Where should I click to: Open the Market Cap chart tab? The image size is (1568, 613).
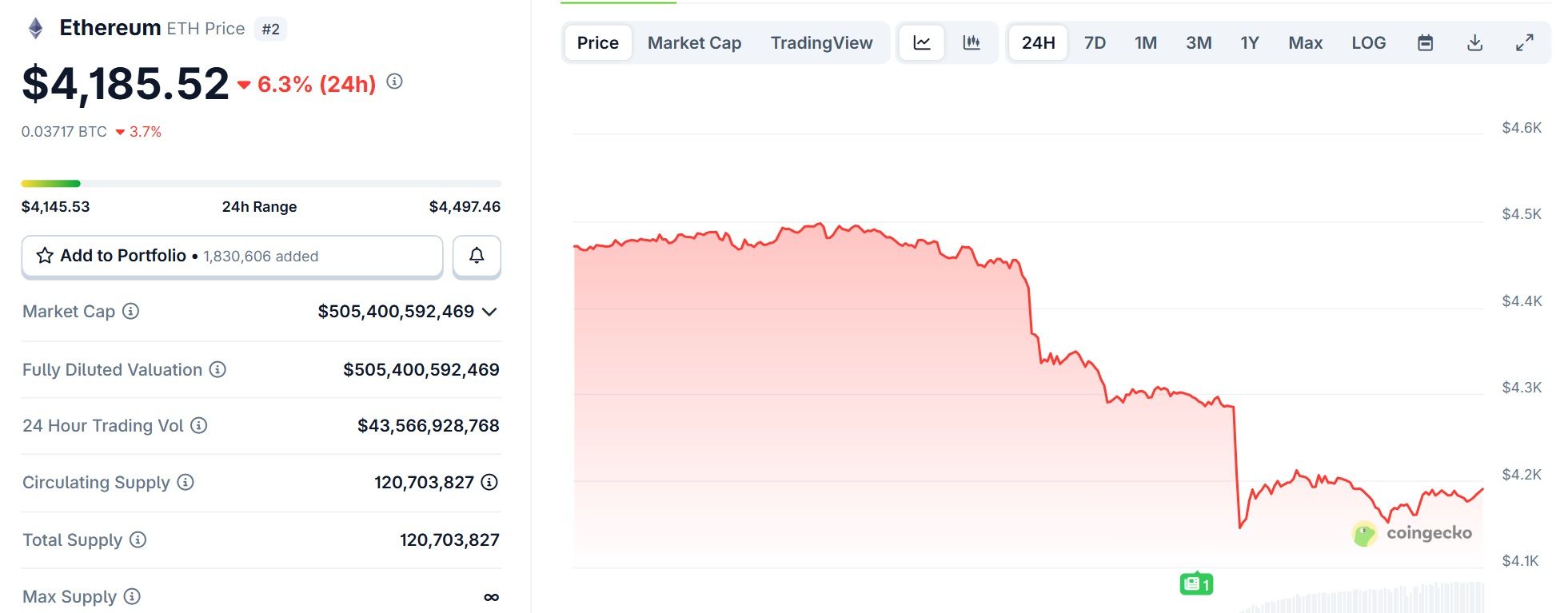point(694,43)
